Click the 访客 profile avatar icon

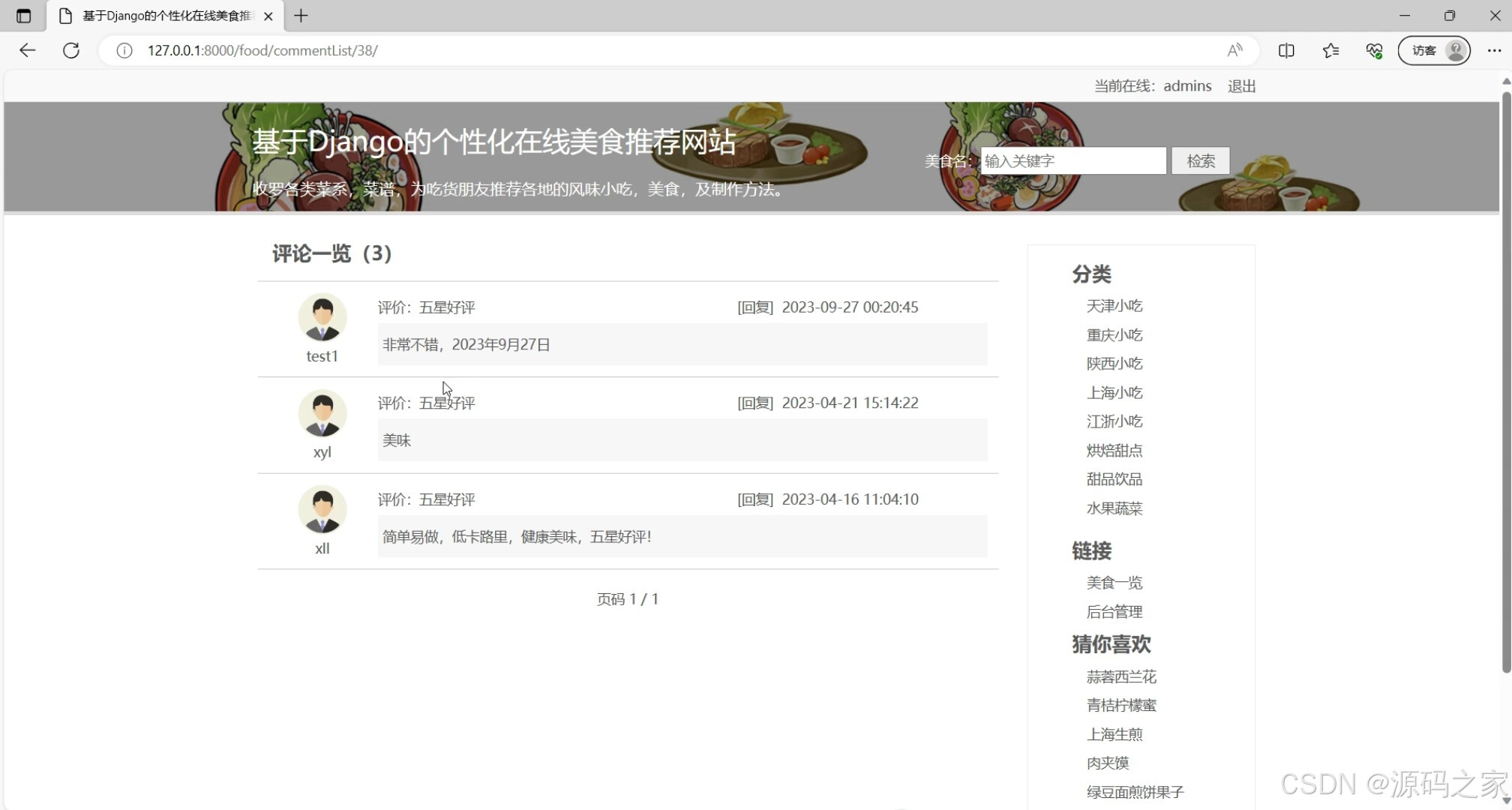(1455, 50)
